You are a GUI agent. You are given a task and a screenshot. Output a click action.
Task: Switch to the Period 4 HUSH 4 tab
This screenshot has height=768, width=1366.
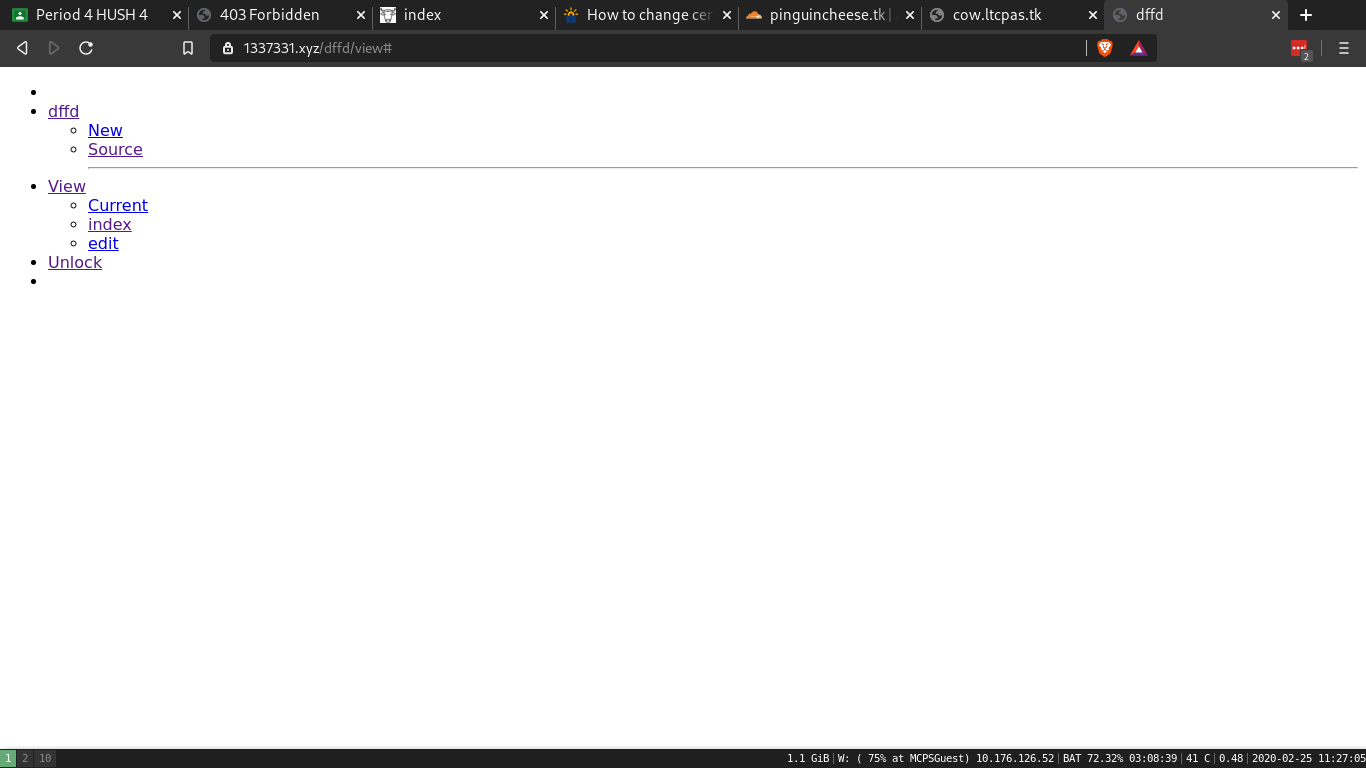tap(92, 15)
